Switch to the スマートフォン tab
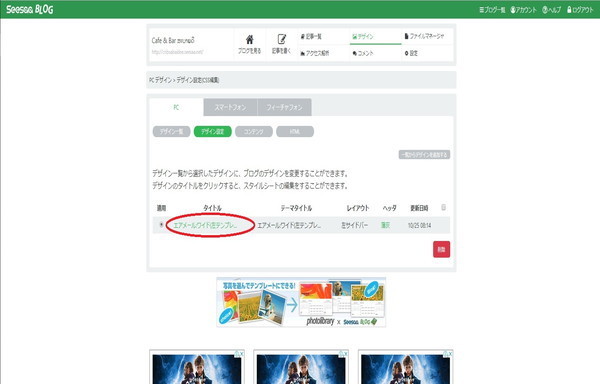 pyautogui.click(x=230, y=107)
